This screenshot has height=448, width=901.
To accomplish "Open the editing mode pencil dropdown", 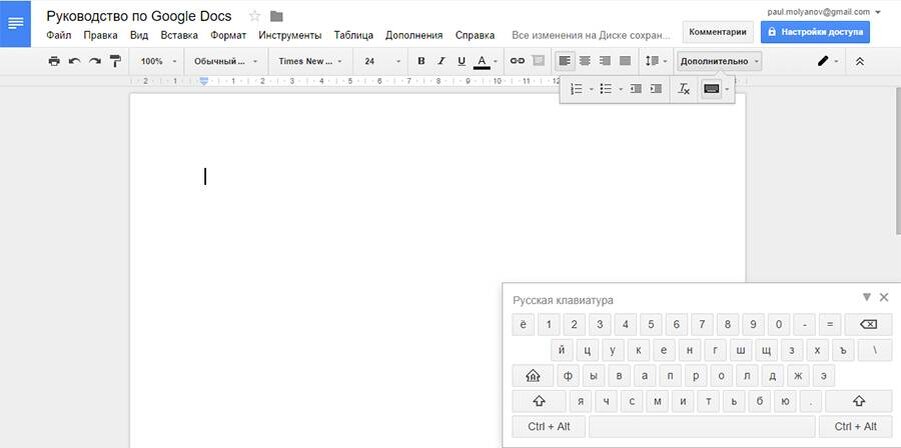I will pyautogui.click(x=828, y=61).
